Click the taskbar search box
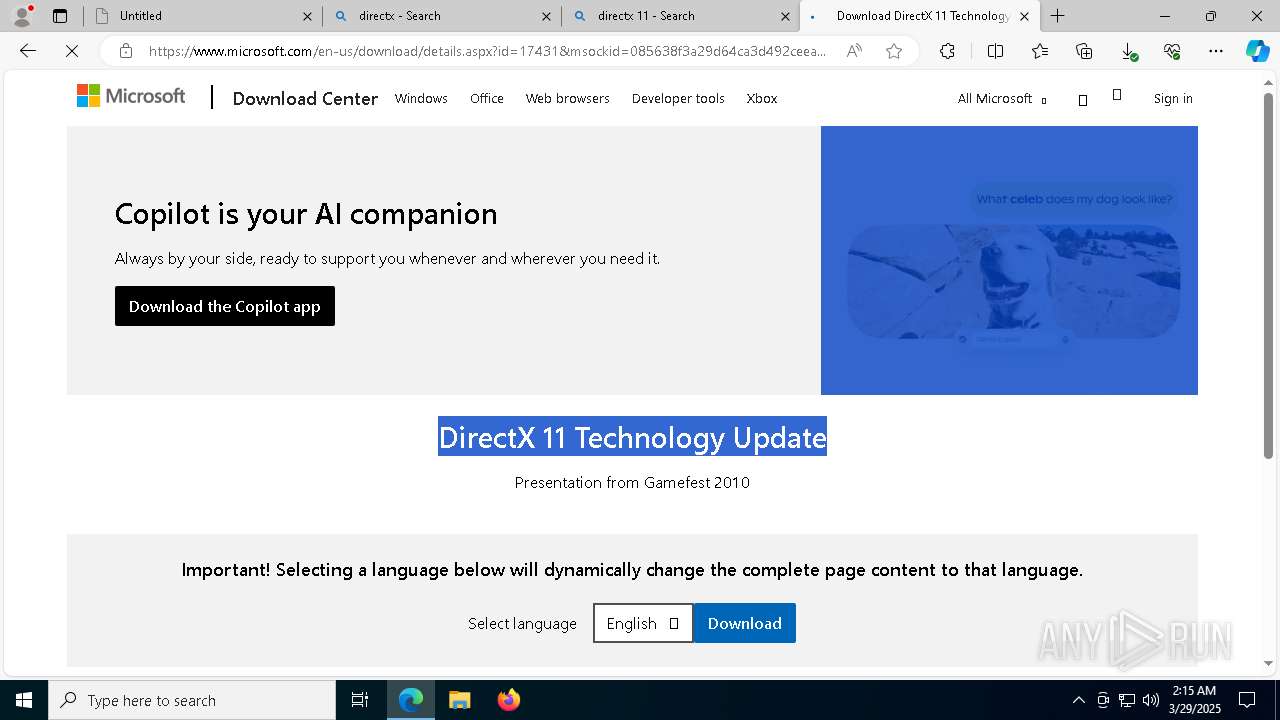This screenshot has width=1280, height=720. click(x=192, y=700)
